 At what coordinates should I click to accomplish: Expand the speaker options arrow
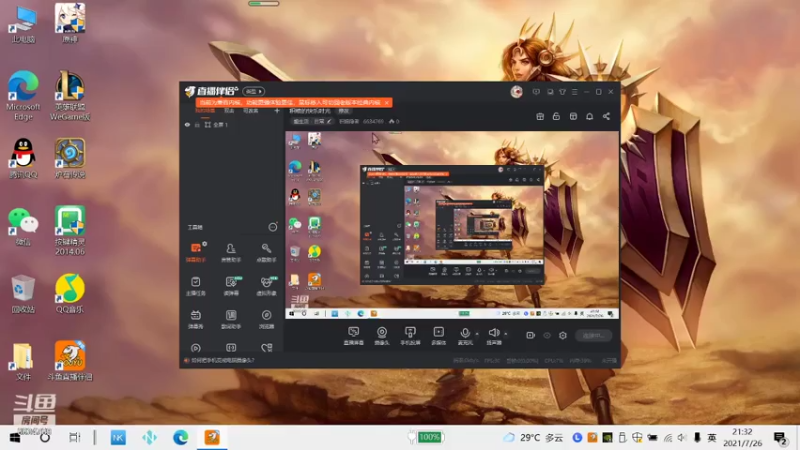coord(506,334)
